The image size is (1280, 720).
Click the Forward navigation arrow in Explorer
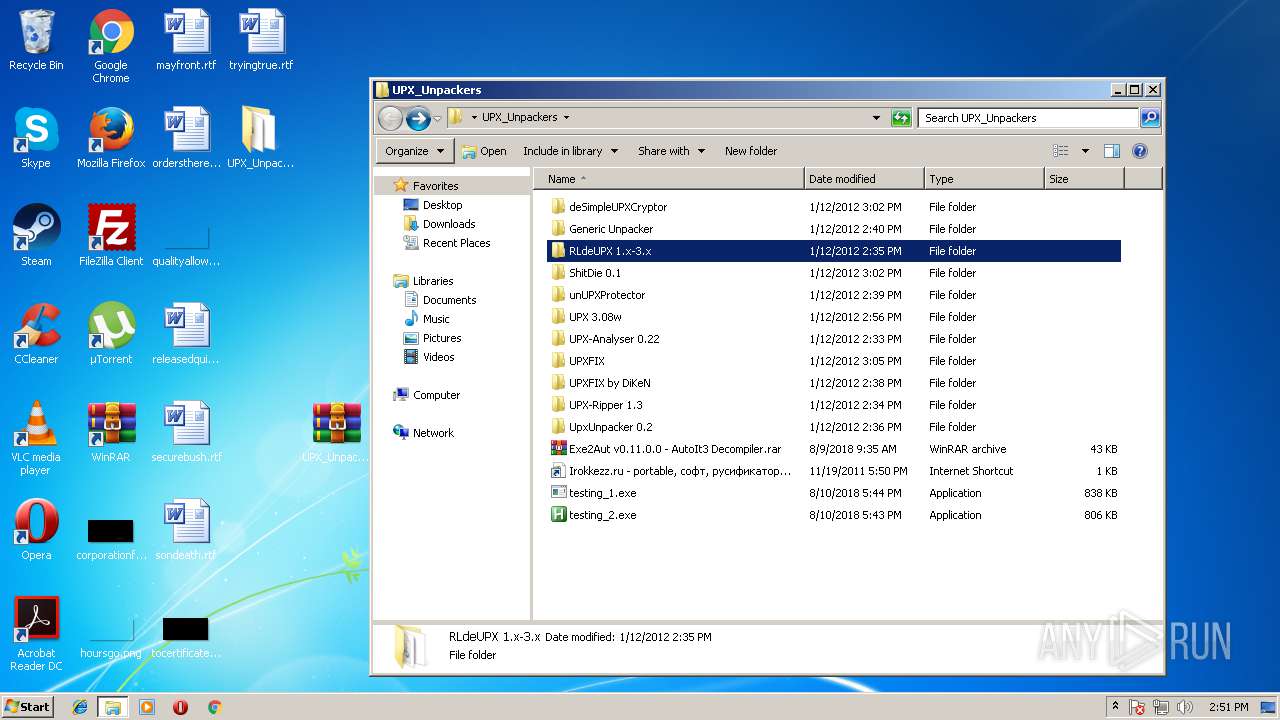tap(418, 118)
